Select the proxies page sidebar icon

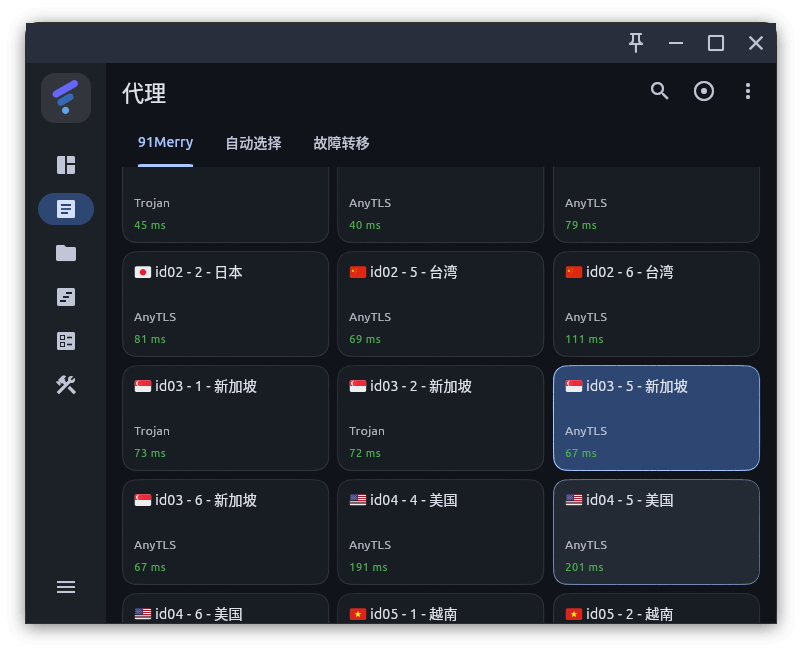66,209
